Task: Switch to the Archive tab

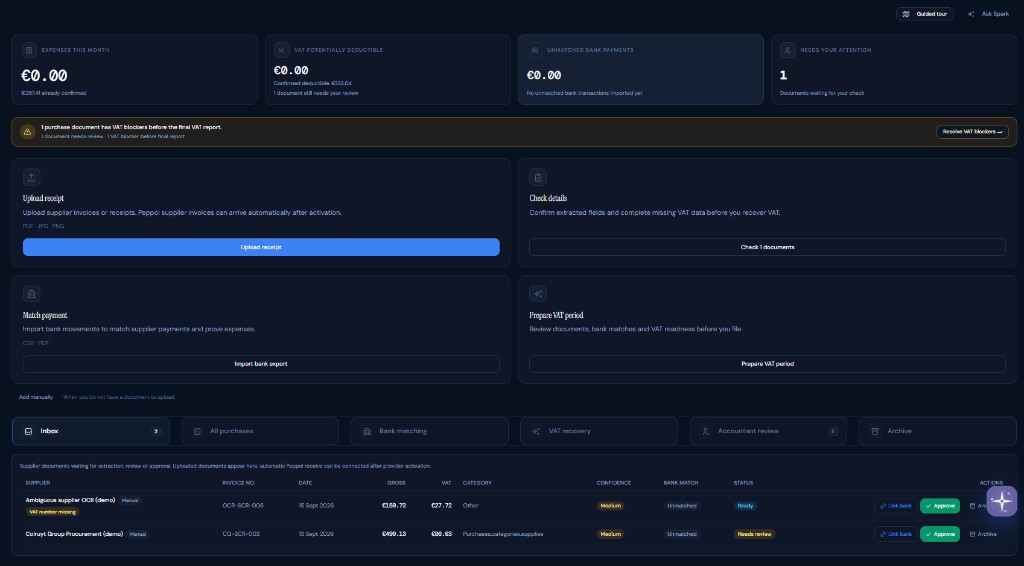Action: 938,431
